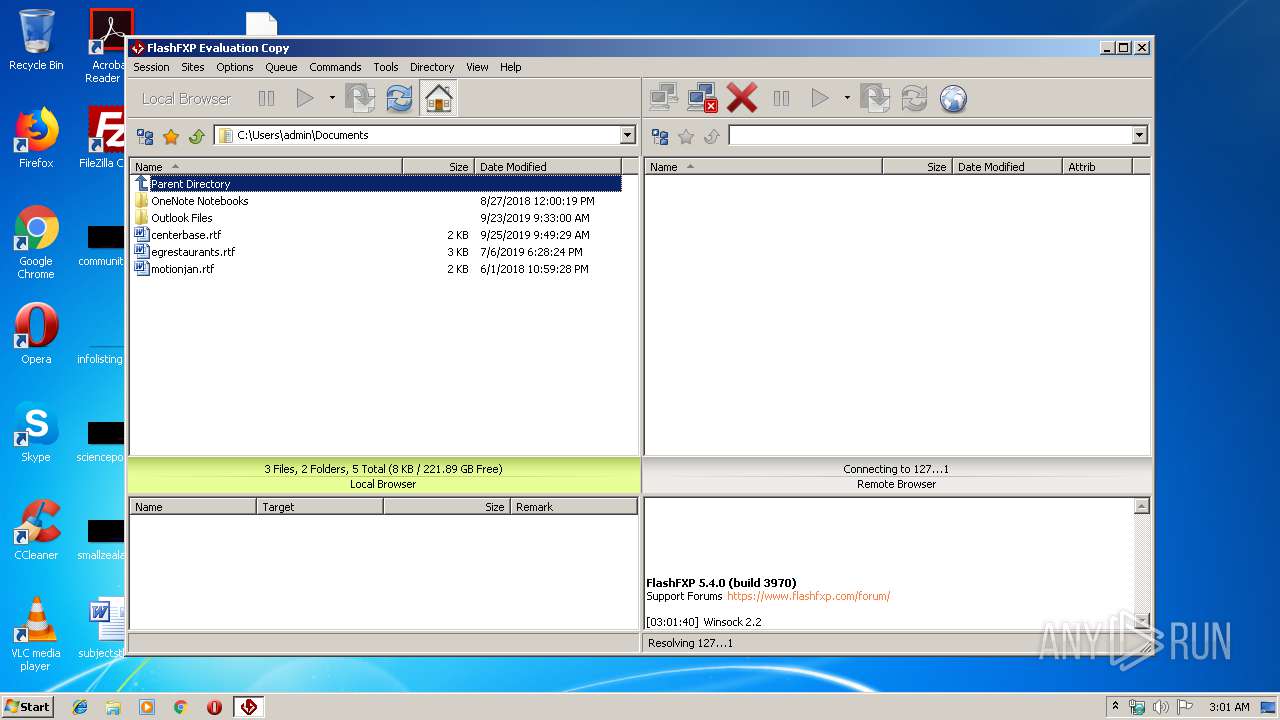1280x720 pixels.
Task: Click the local transfer queue icon
Action: (360, 98)
